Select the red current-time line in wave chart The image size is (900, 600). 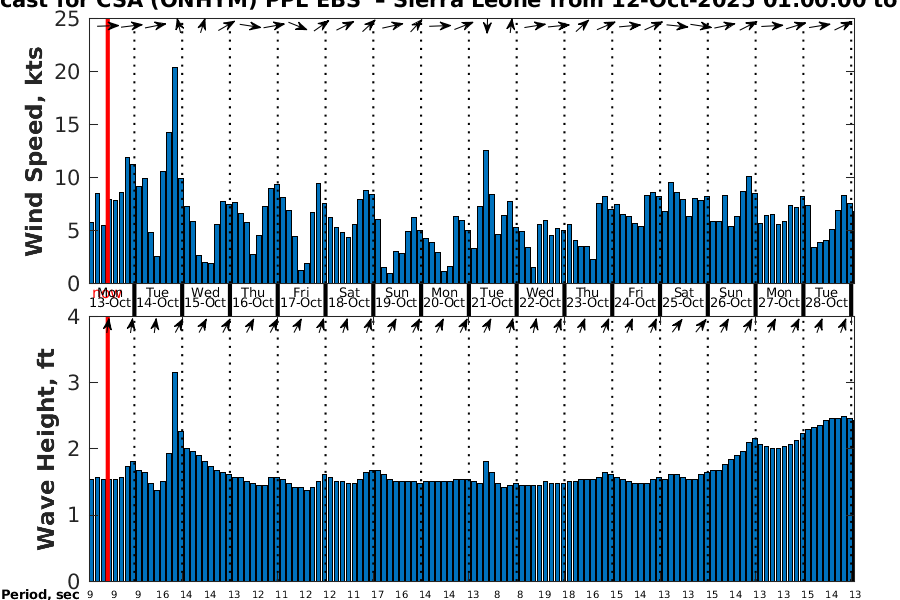pyautogui.click(x=107, y=450)
